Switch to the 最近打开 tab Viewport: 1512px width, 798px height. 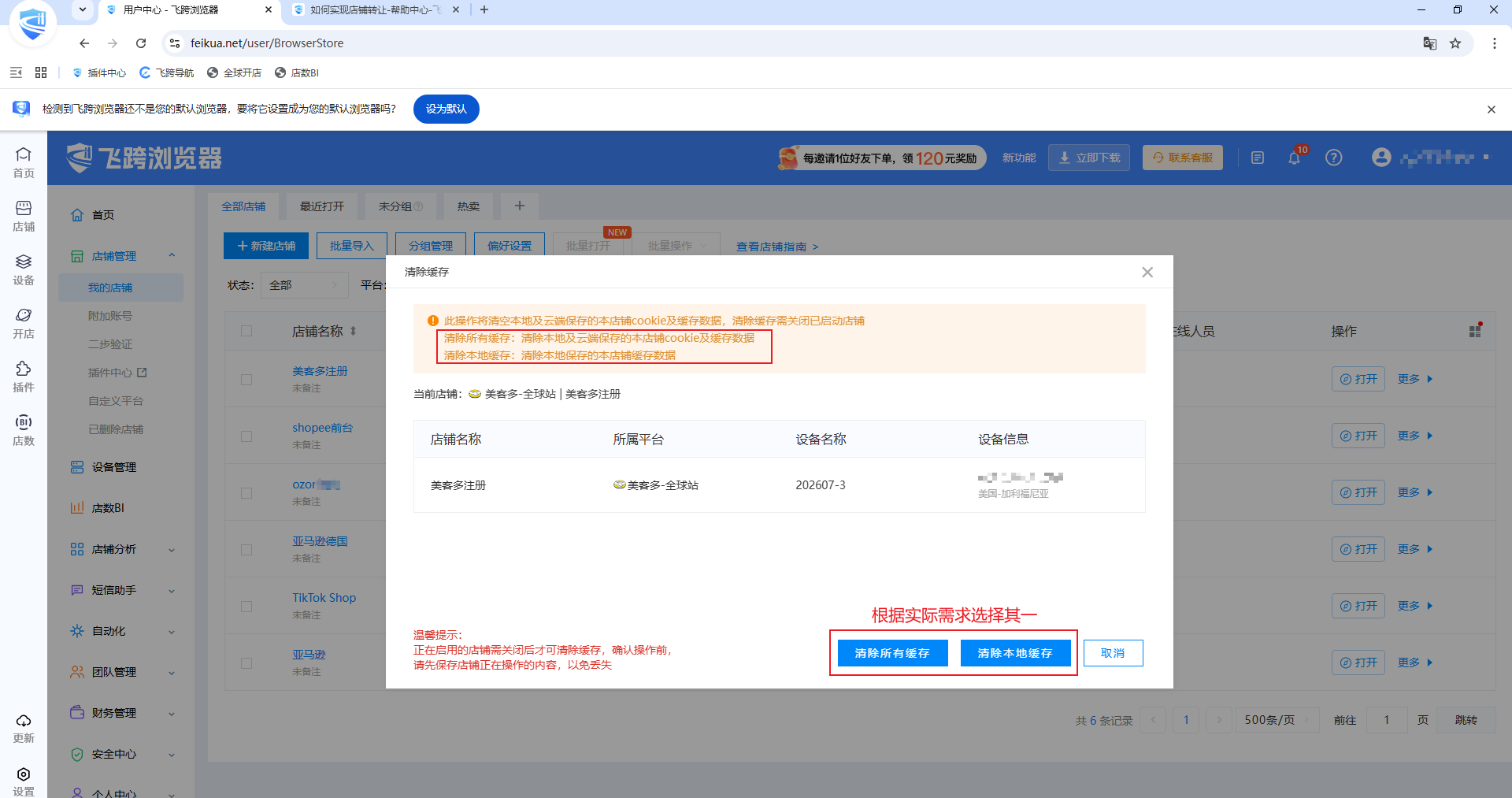[322, 206]
